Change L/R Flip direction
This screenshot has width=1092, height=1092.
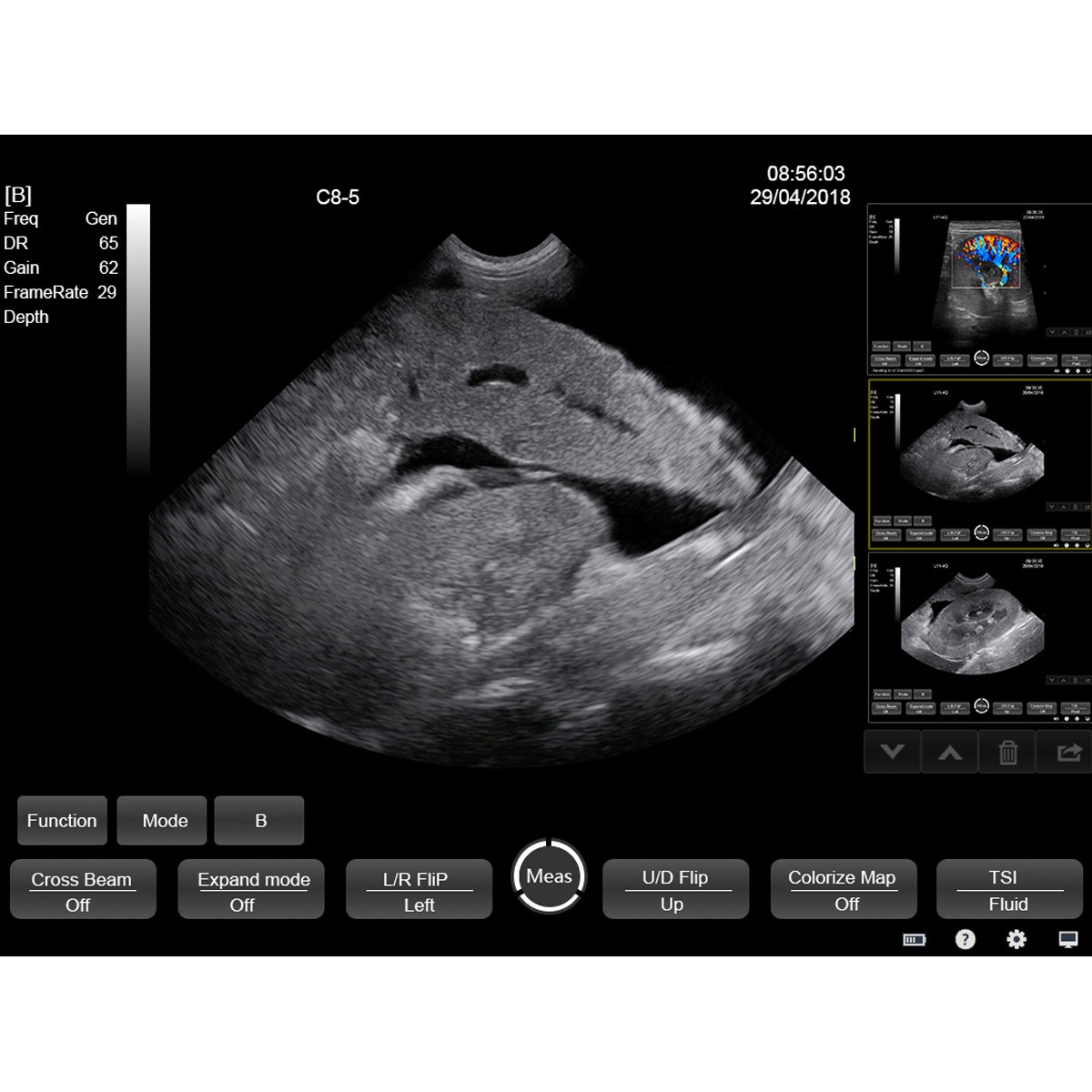419,890
